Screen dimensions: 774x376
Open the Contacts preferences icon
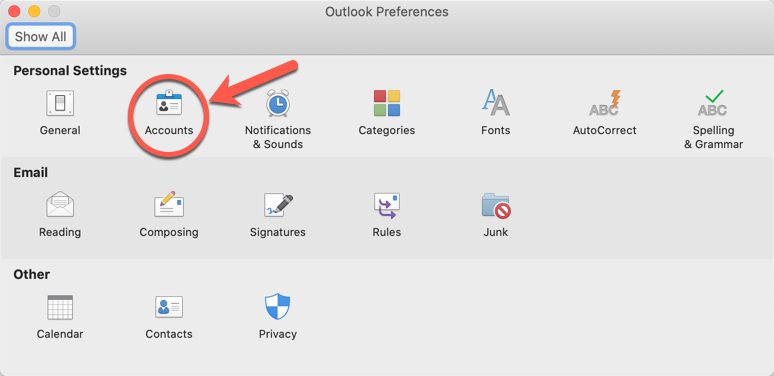coord(169,307)
